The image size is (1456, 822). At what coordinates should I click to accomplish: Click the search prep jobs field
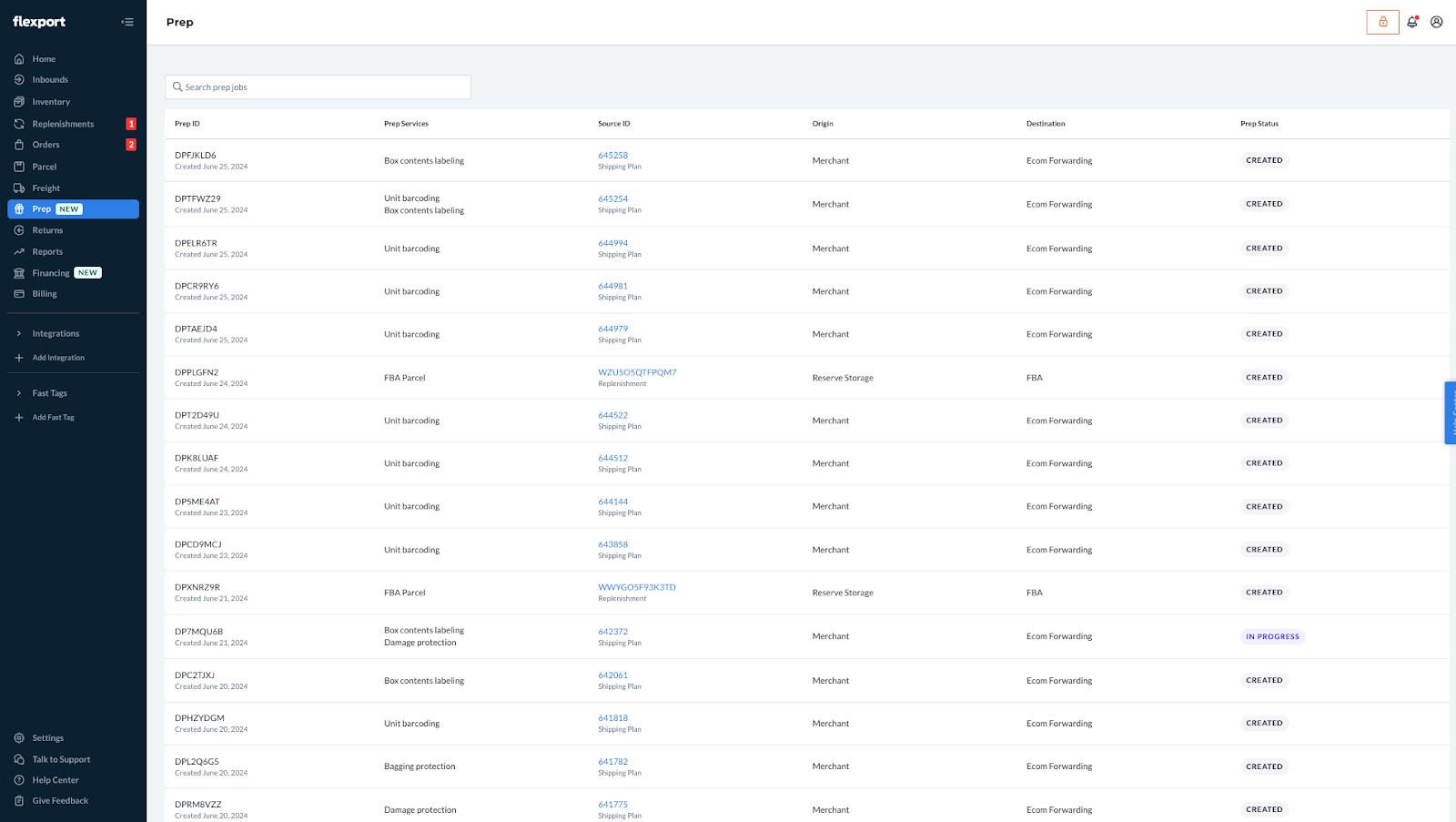(x=318, y=86)
